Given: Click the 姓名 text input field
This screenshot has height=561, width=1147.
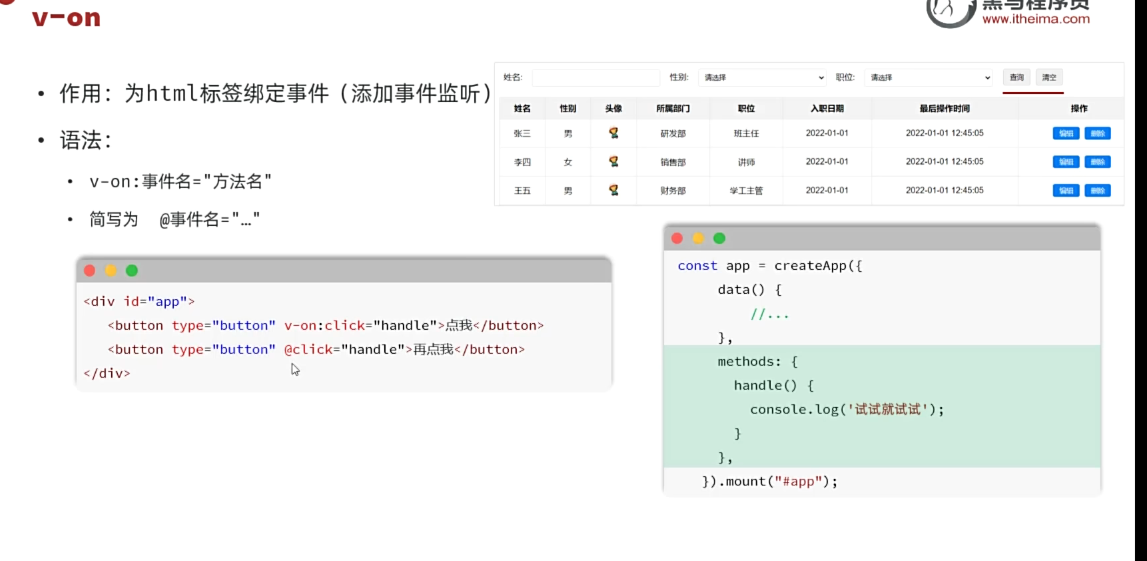Looking at the screenshot, I should tap(595, 77).
